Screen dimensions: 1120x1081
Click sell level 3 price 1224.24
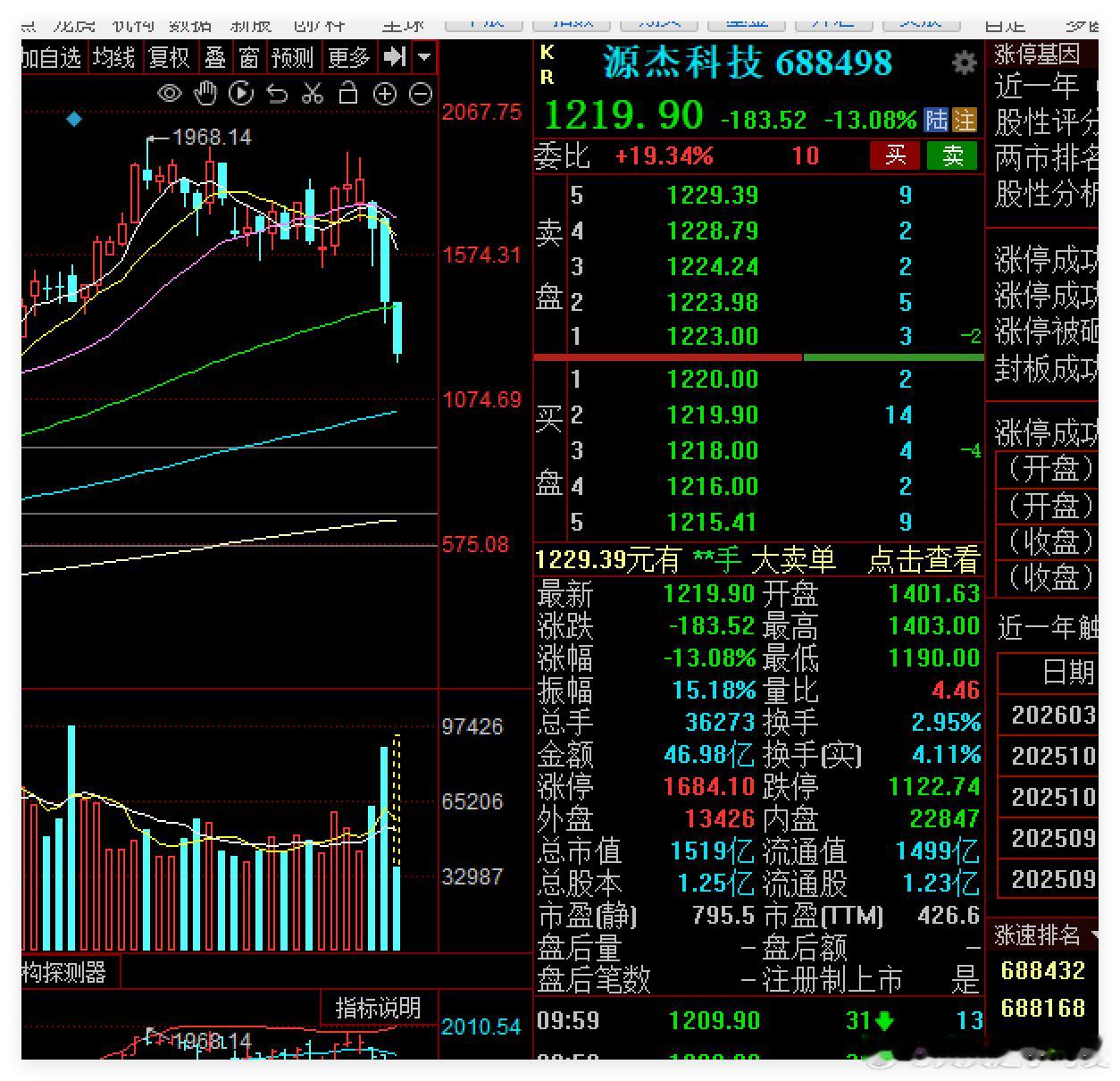pos(712,266)
